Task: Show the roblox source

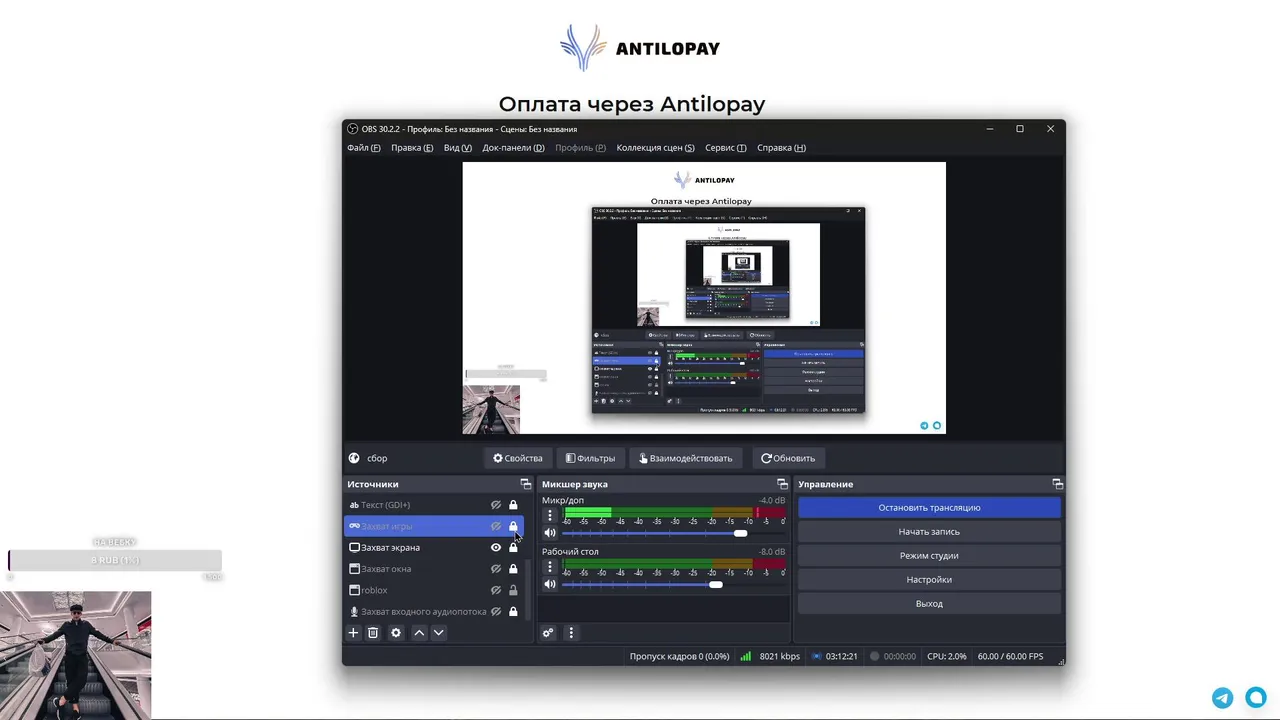Action: (496, 590)
